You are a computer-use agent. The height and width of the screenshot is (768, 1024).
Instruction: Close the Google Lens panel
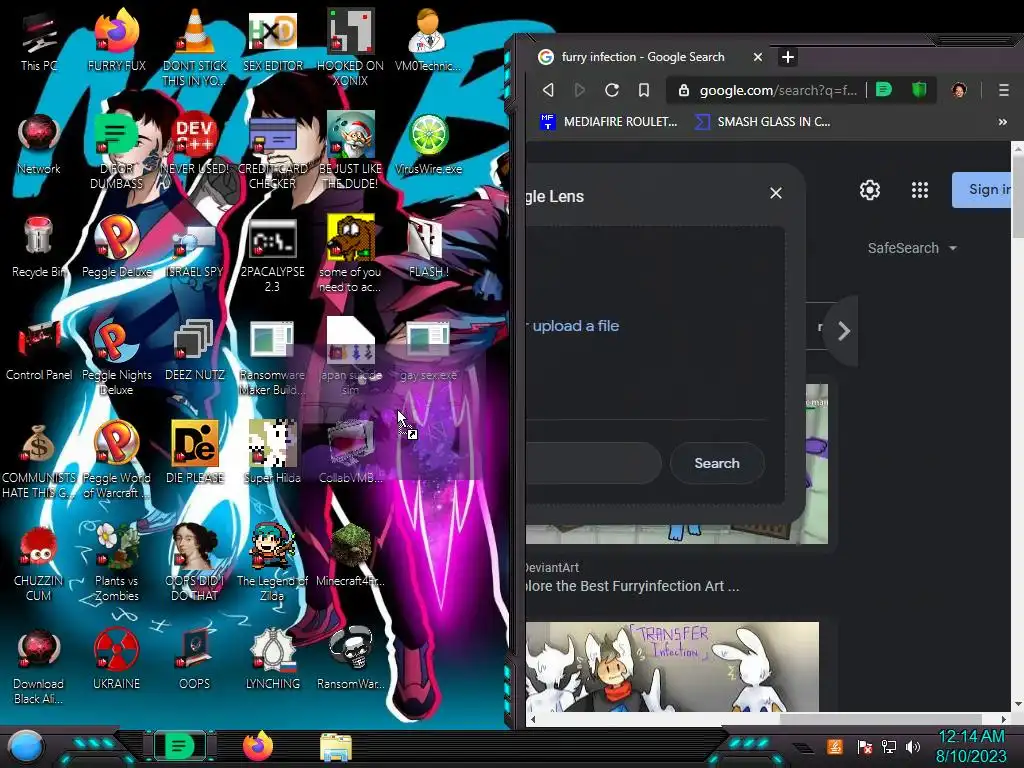(776, 193)
